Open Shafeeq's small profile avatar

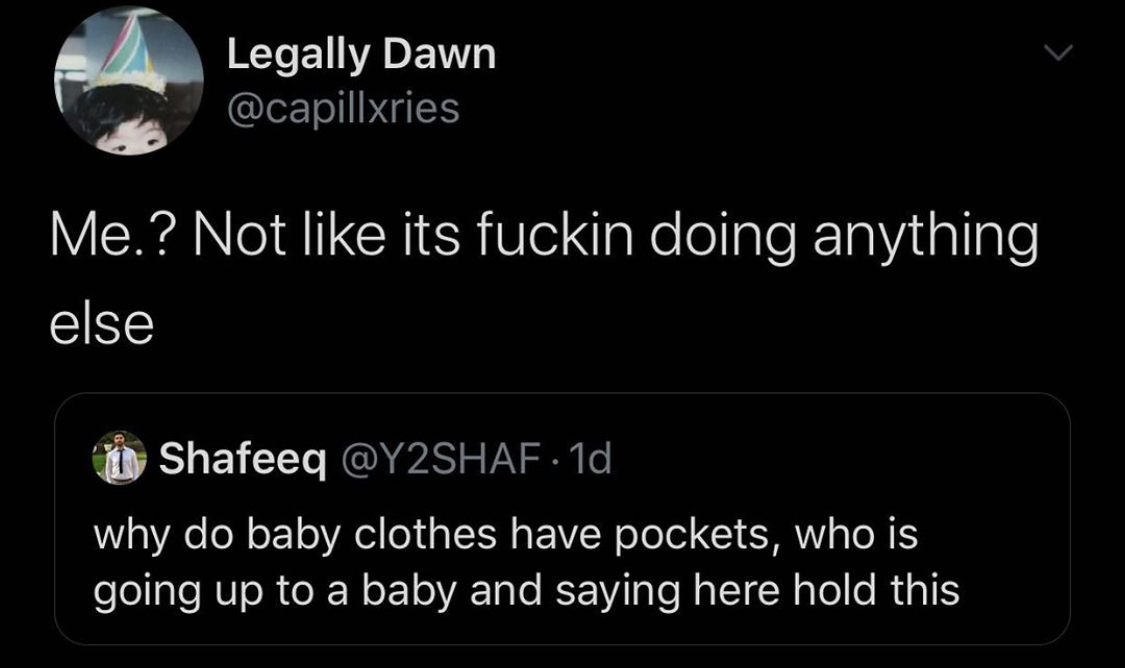(120, 458)
